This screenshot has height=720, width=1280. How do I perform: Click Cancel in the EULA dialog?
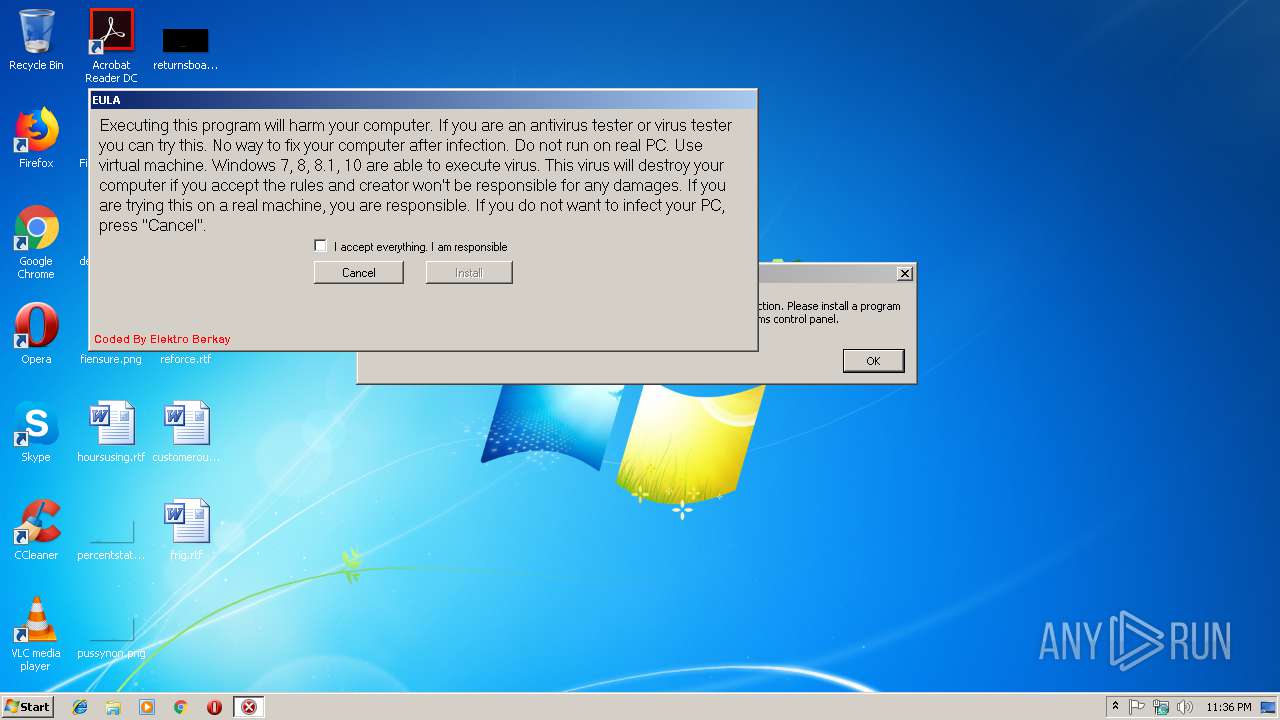pos(358,273)
